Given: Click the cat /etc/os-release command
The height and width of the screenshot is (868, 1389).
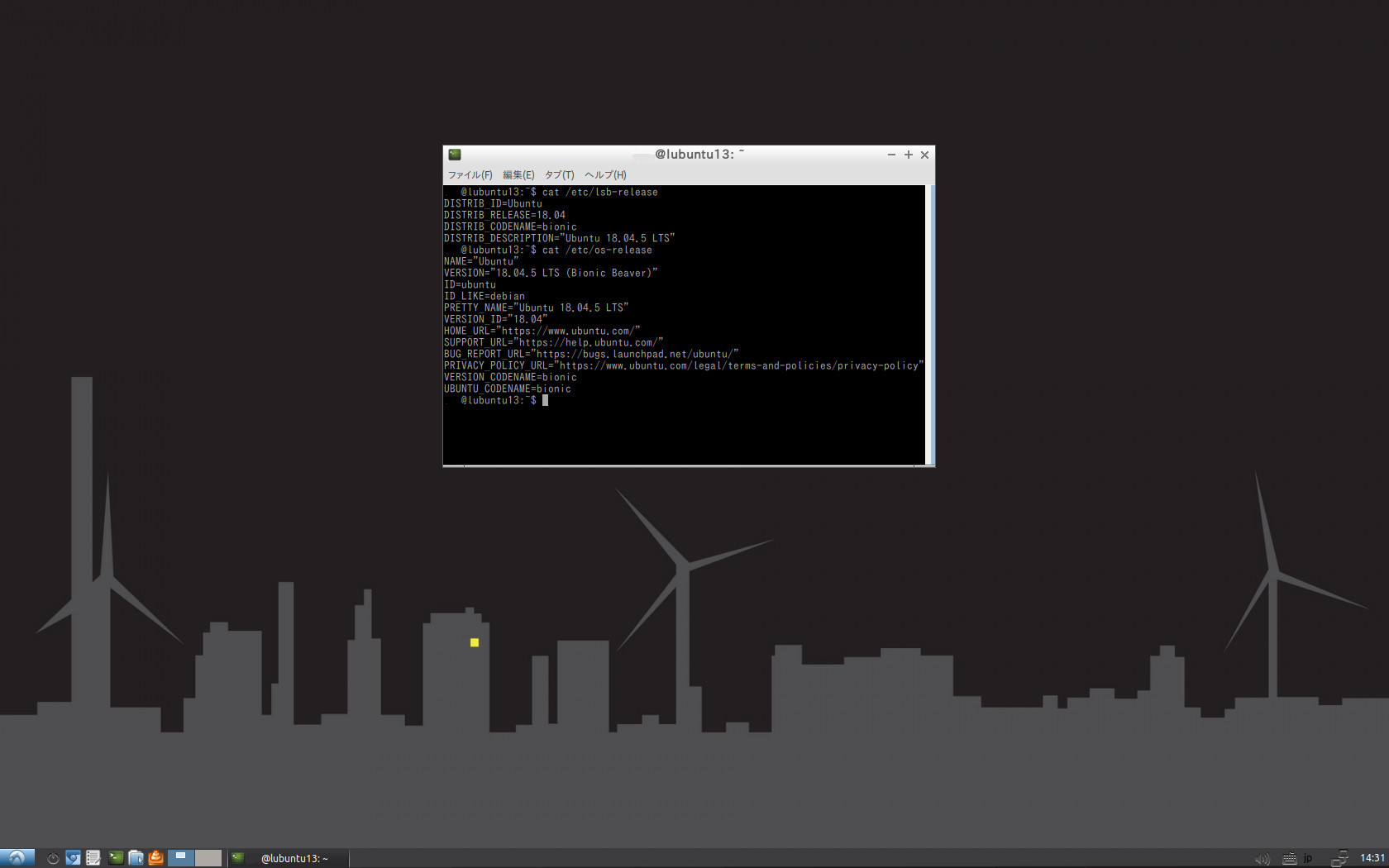Looking at the screenshot, I should [x=597, y=250].
